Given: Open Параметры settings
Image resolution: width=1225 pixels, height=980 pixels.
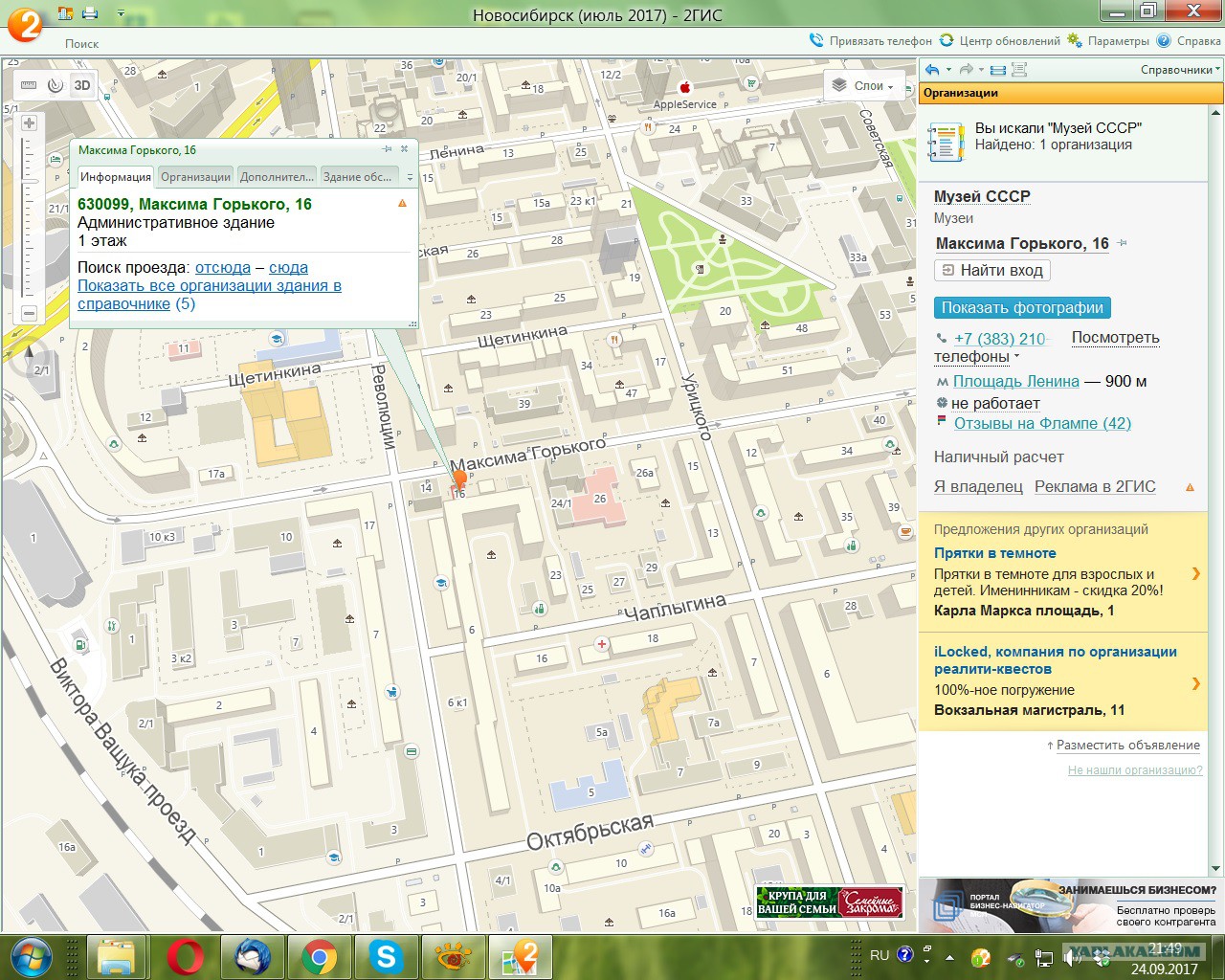Looking at the screenshot, I should click(1108, 41).
